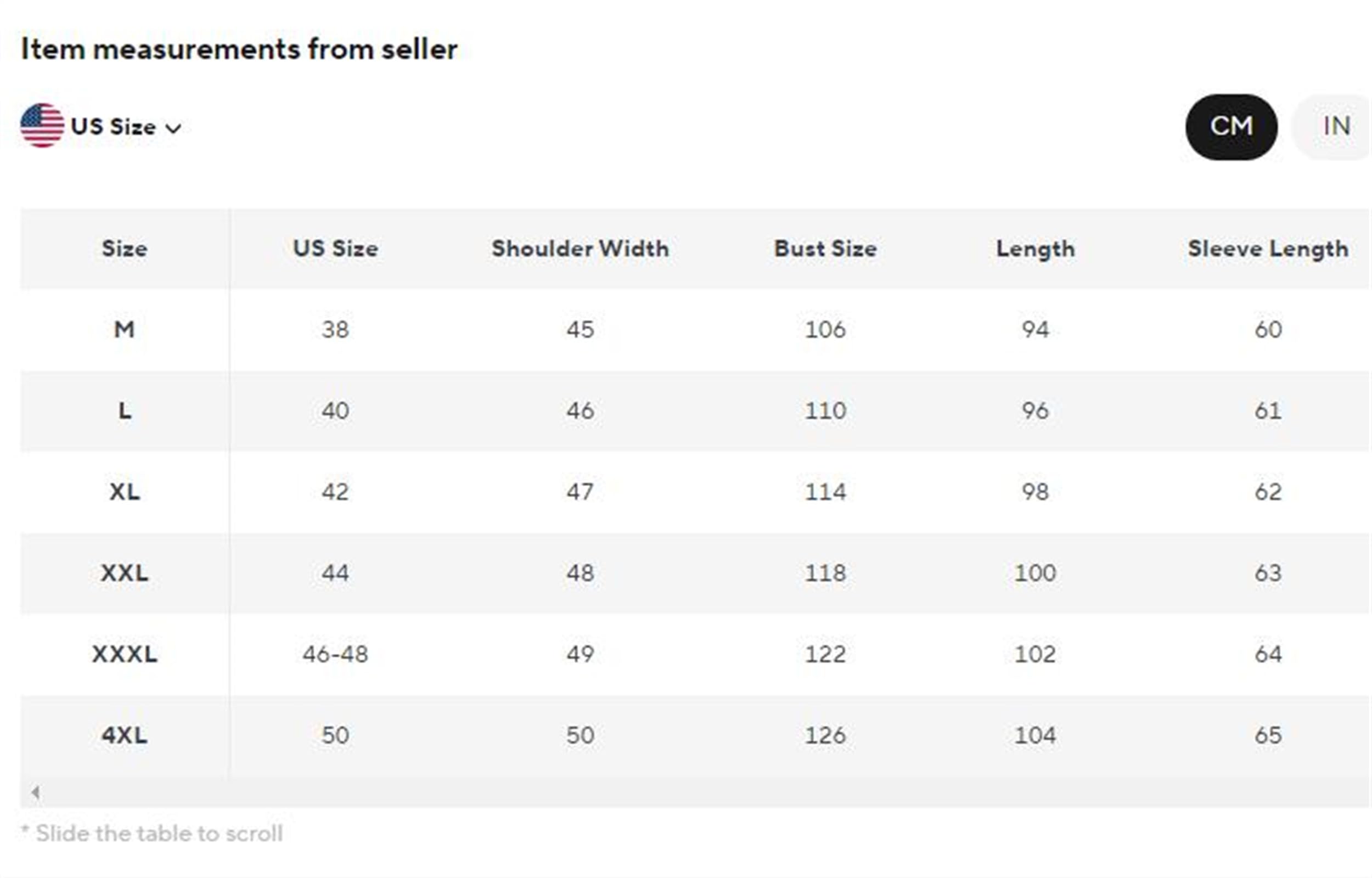Click the Sleeve Length column header

point(1268,249)
